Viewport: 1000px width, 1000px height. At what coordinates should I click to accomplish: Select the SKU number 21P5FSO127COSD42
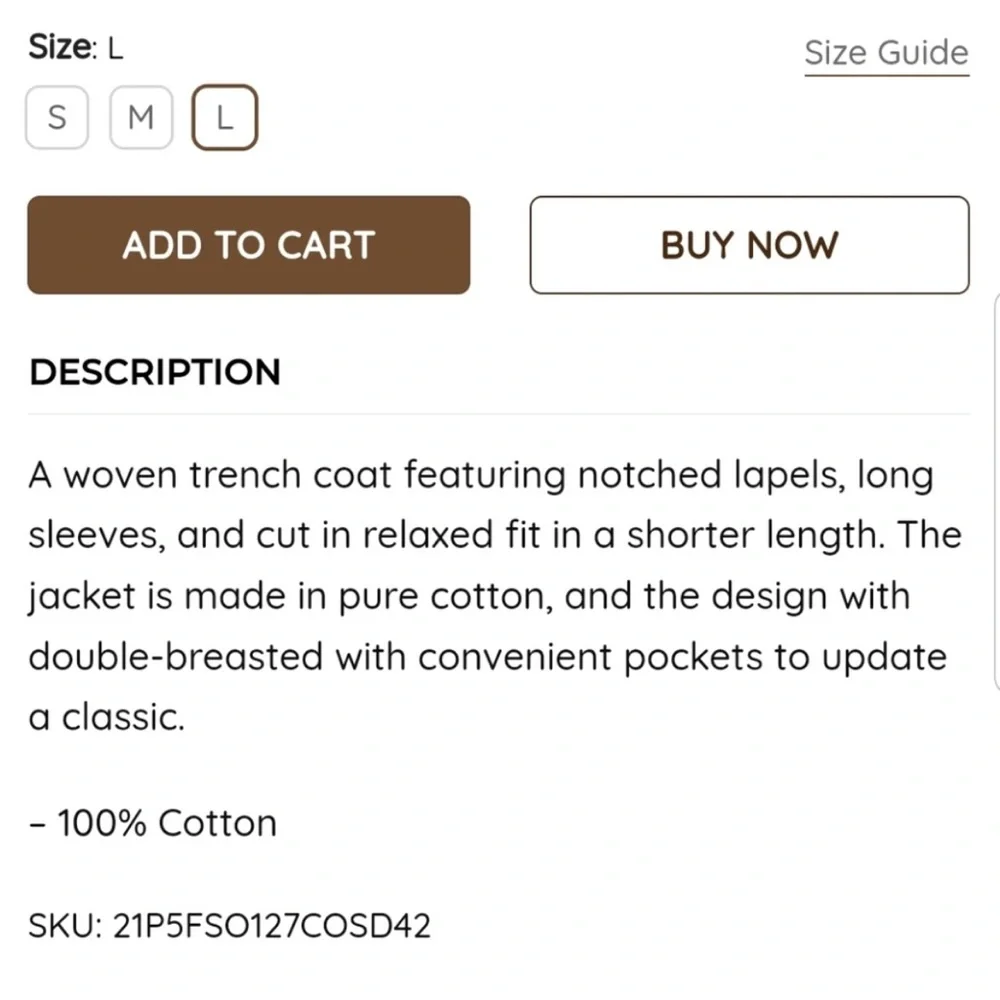pyautogui.click(x=230, y=925)
